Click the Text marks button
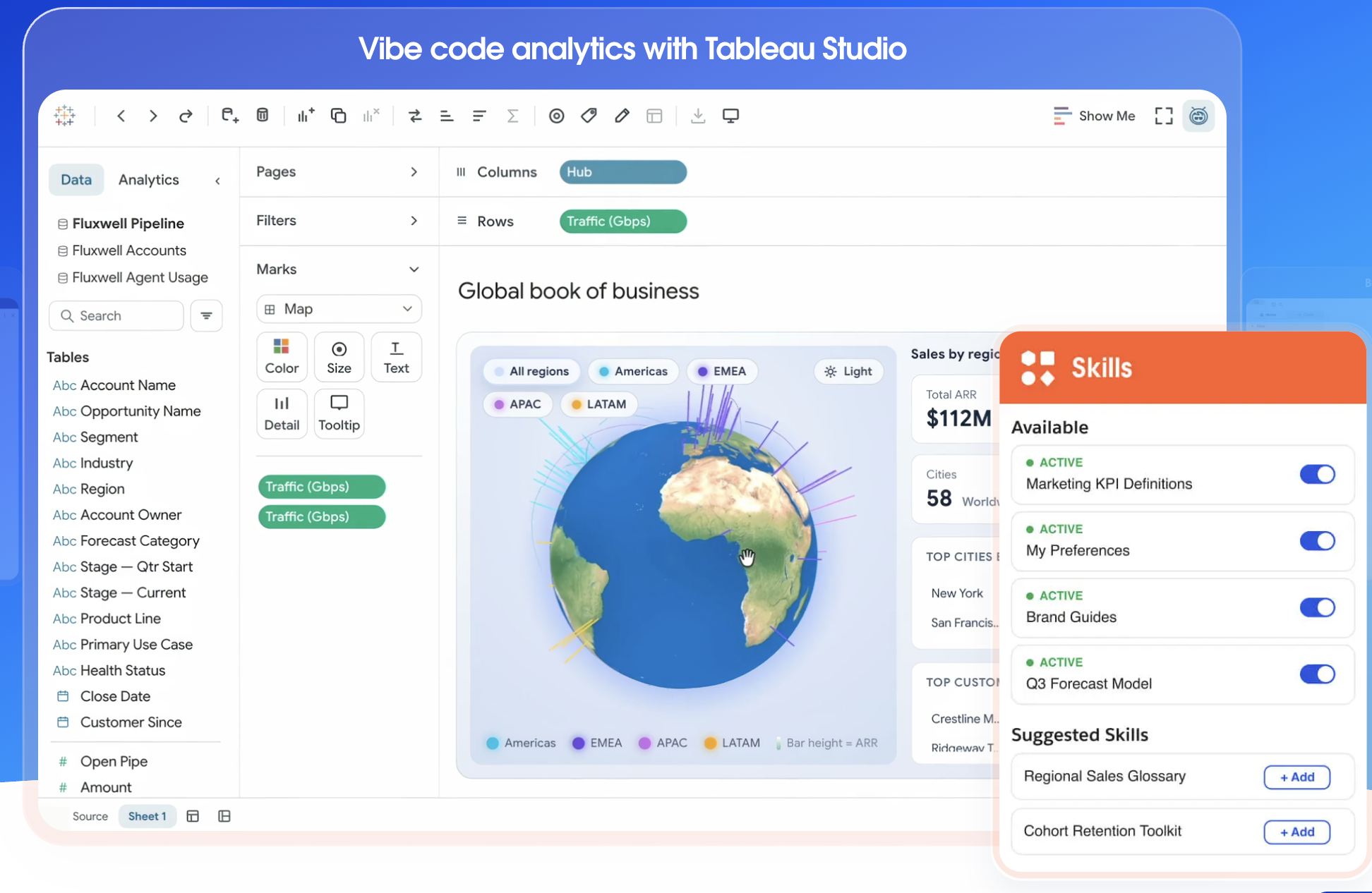The width and height of the screenshot is (1372, 893). coord(397,357)
